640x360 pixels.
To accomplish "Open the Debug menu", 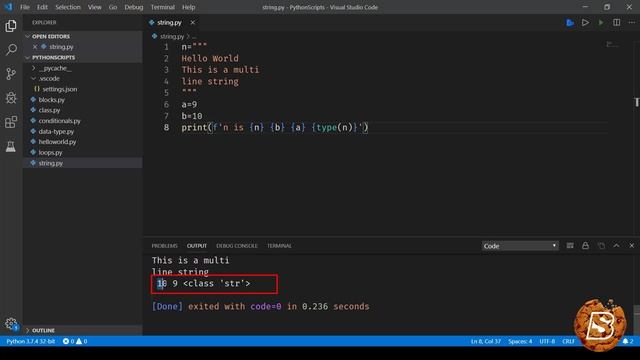I will (133, 7).
